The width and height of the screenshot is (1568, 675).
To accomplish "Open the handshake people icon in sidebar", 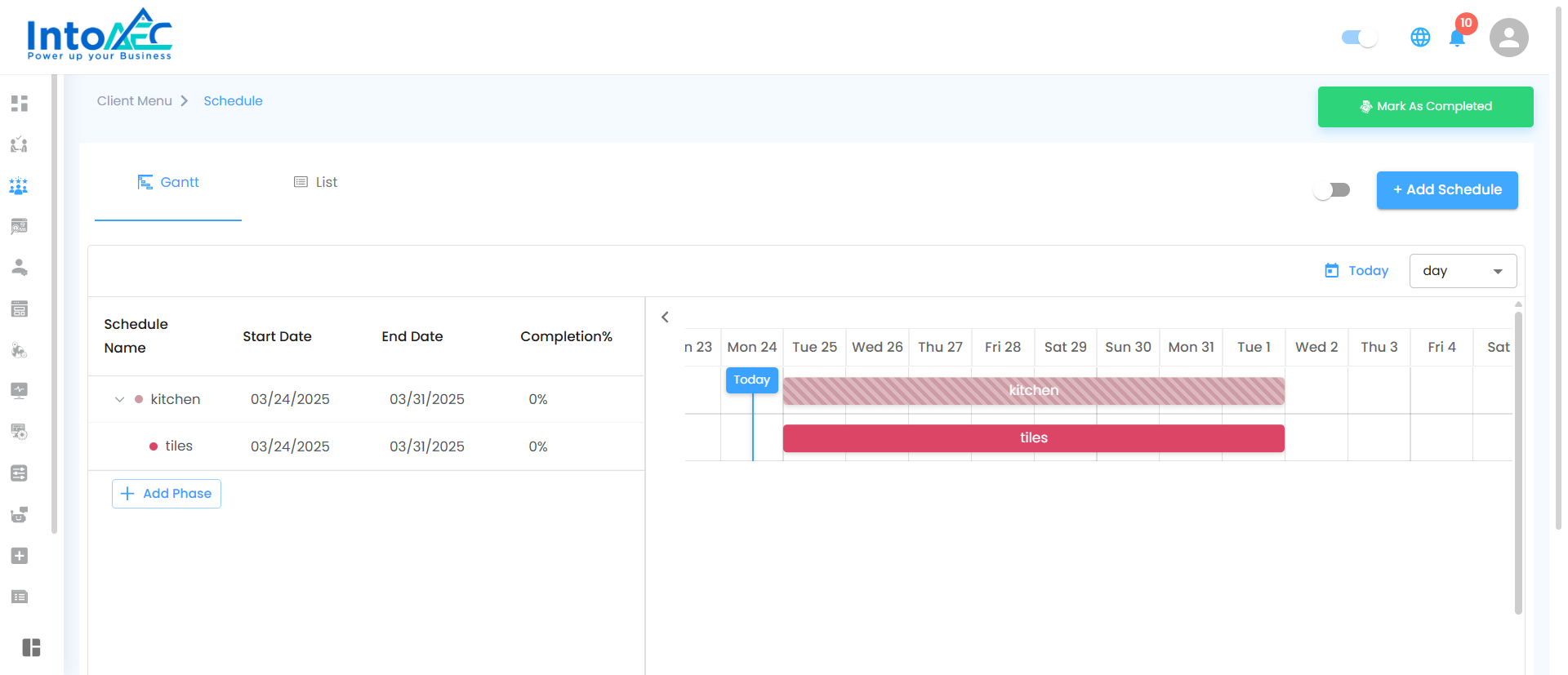I will coord(20,144).
